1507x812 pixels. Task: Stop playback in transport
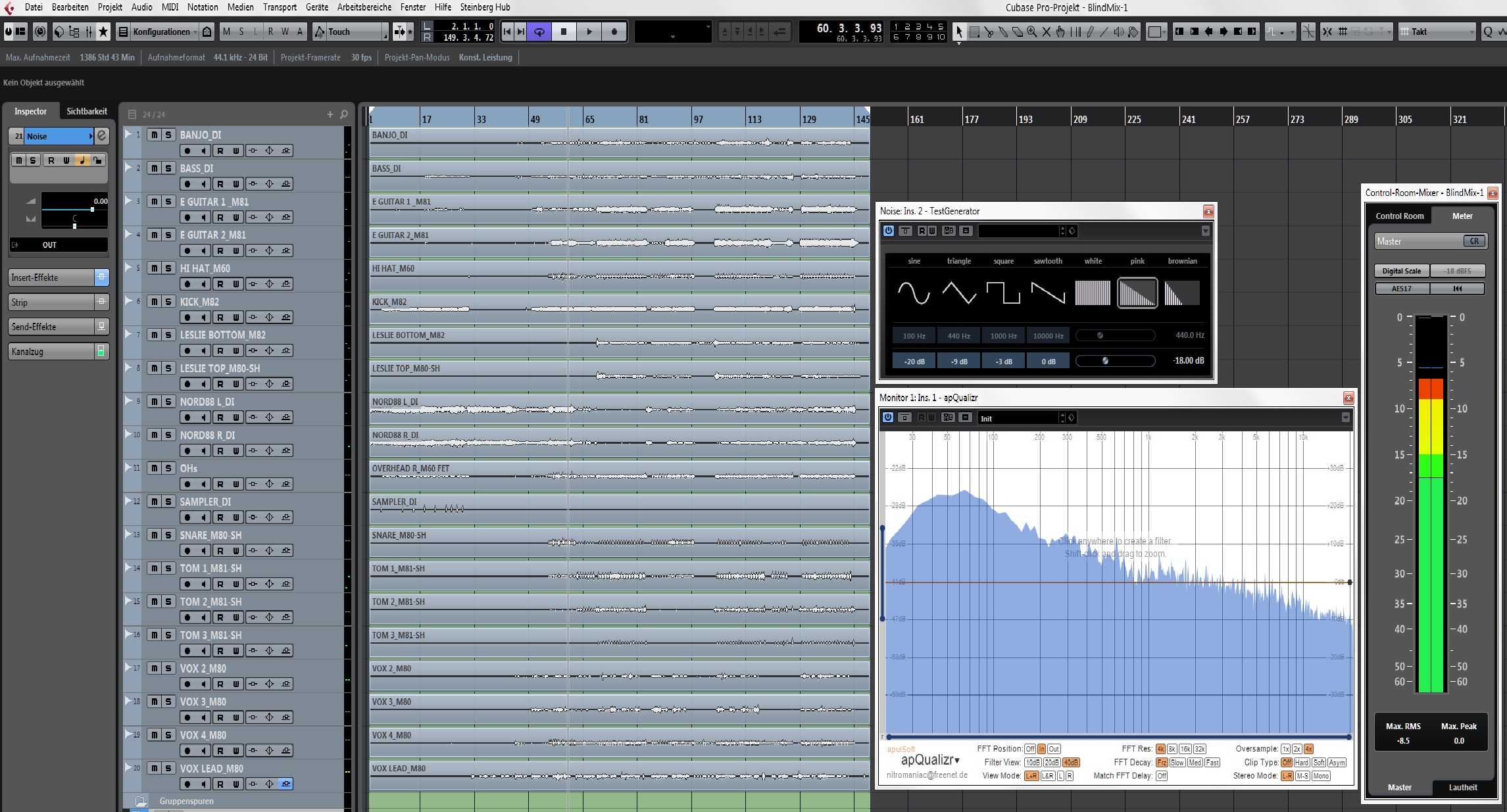[x=564, y=32]
